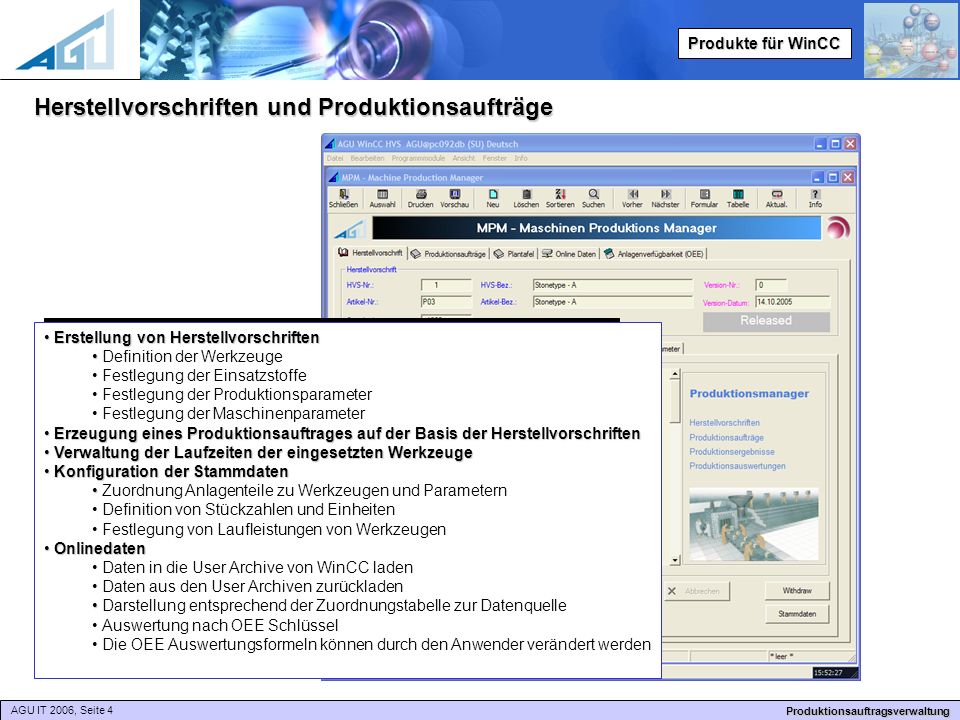The image size is (960, 720).
Task: Click the Withdraw button
Action: coord(797,591)
